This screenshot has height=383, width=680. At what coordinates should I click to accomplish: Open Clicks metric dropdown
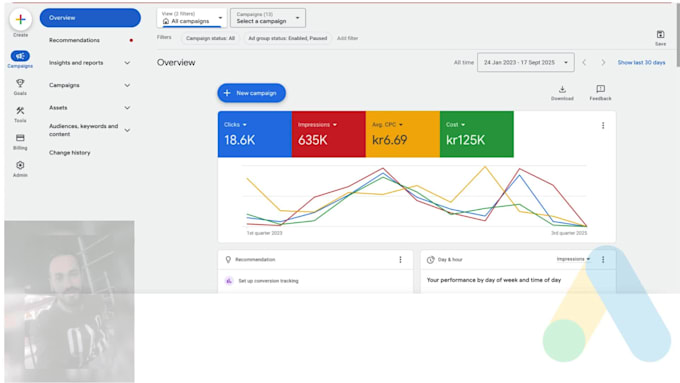coord(235,124)
